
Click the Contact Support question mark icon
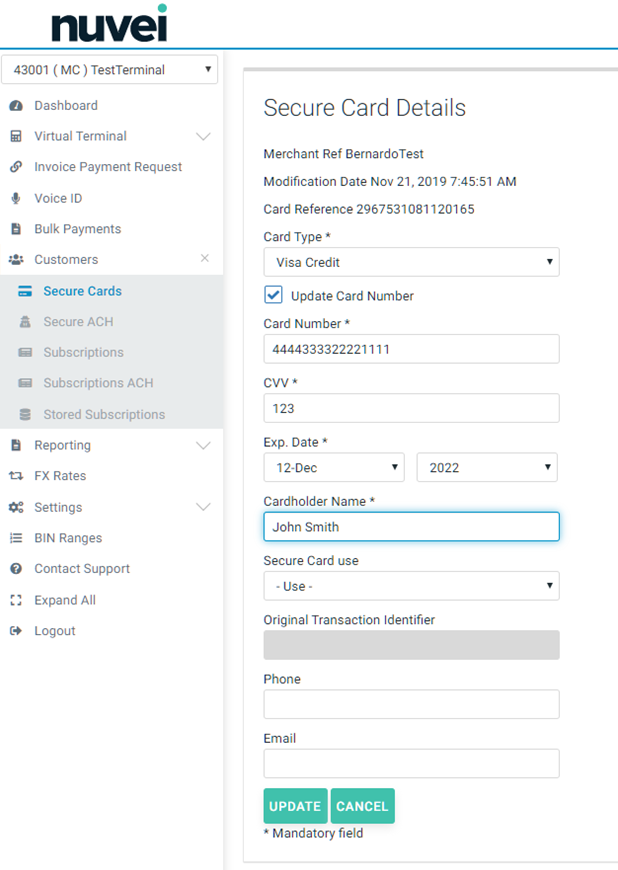pyautogui.click(x=16, y=569)
